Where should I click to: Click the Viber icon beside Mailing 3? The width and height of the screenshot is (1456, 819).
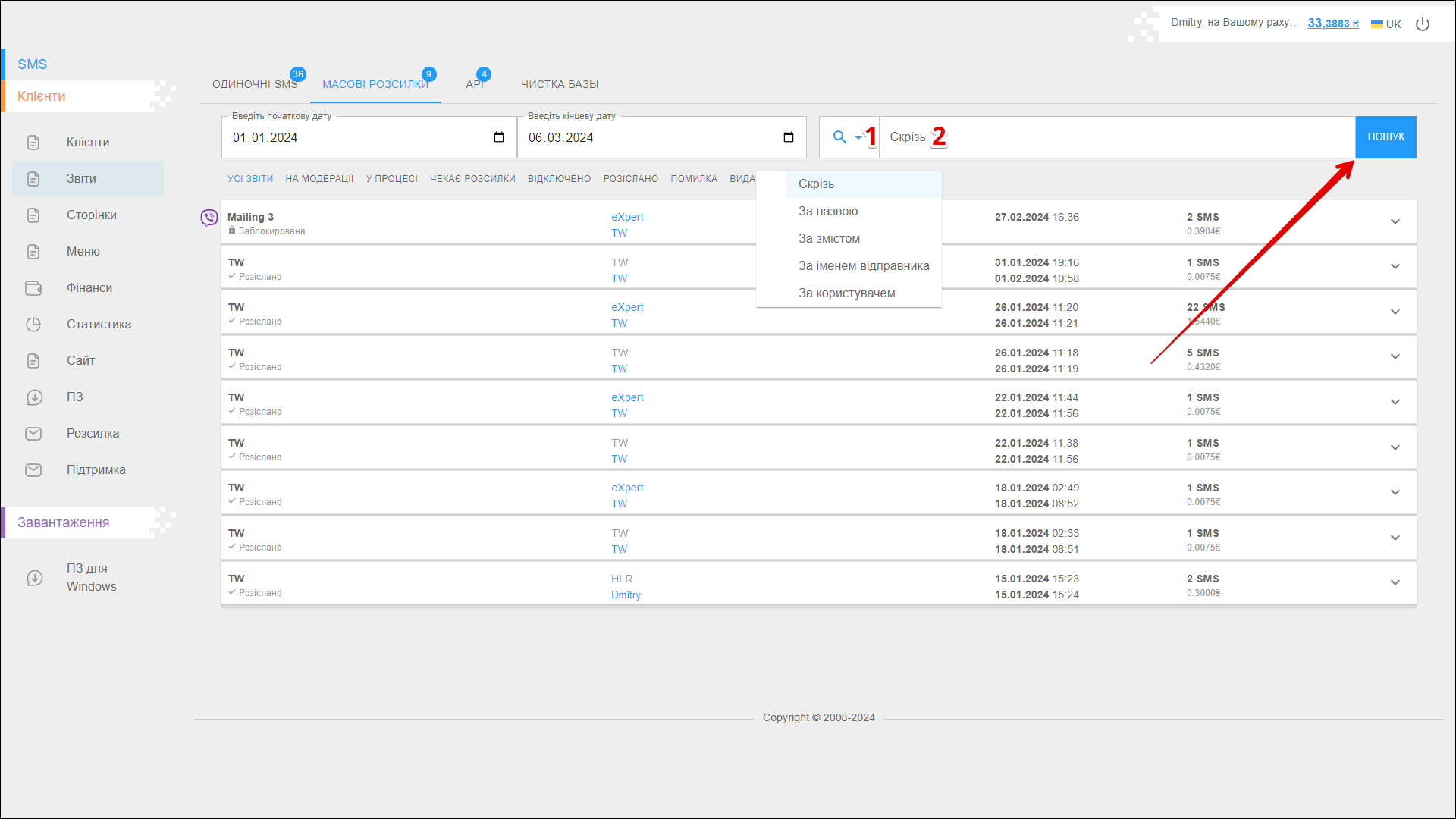coord(209,218)
